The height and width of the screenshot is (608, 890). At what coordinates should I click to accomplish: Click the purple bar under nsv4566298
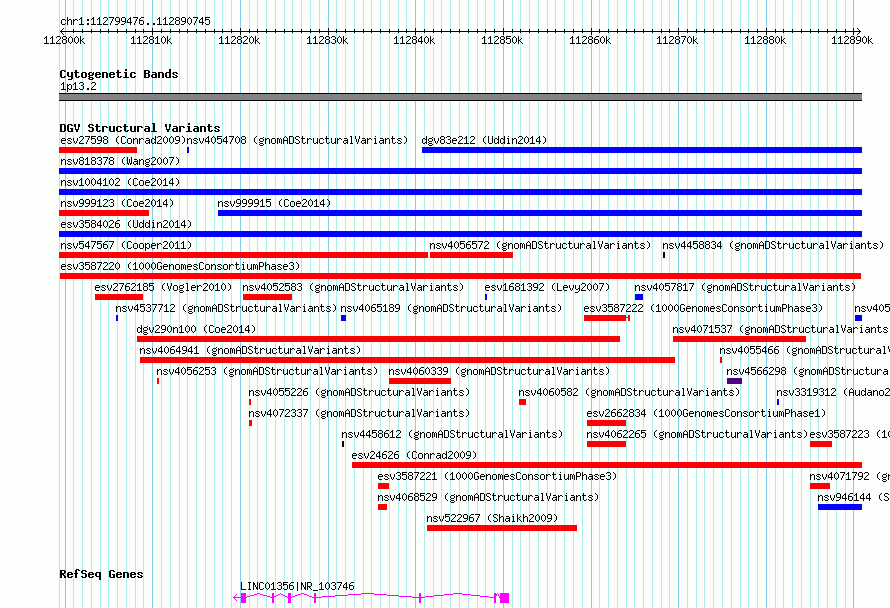tap(734, 381)
